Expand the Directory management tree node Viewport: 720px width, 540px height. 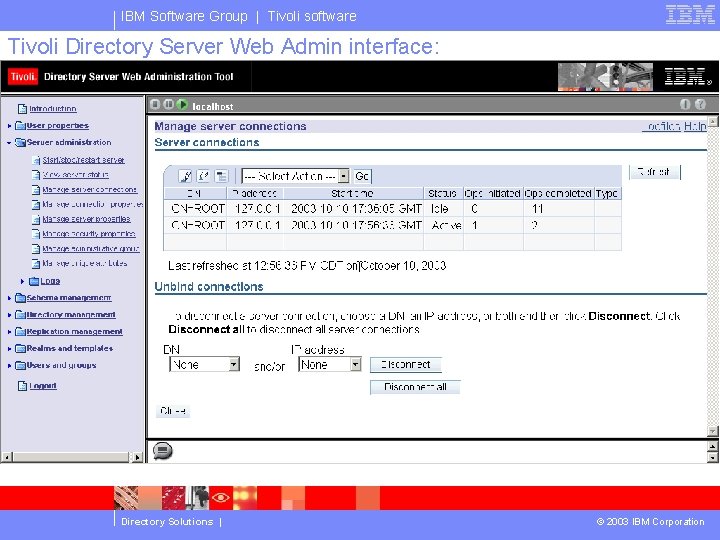(x=9, y=315)
